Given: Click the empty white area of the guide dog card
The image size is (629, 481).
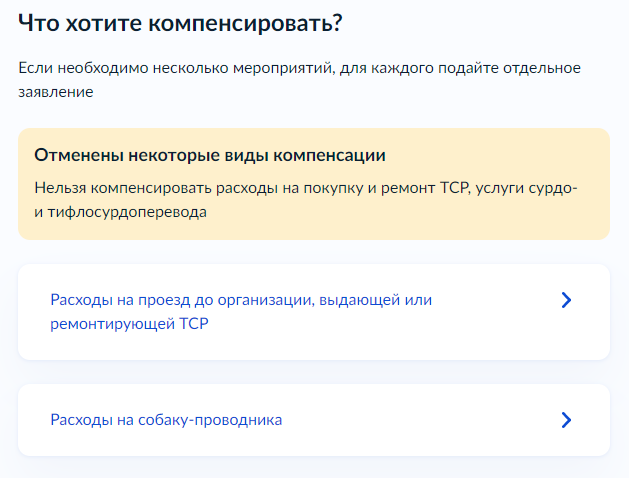Looking at the screenshot, I should point(421,420).
